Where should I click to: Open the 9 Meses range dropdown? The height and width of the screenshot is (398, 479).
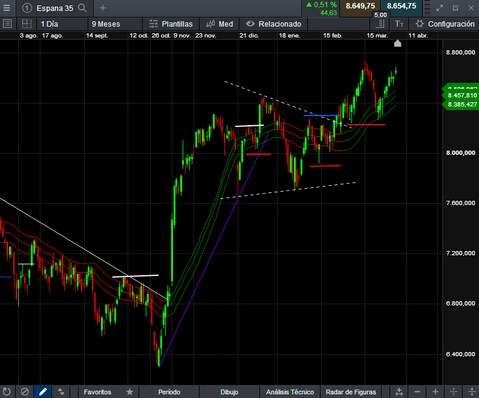[x=106, y=24]
